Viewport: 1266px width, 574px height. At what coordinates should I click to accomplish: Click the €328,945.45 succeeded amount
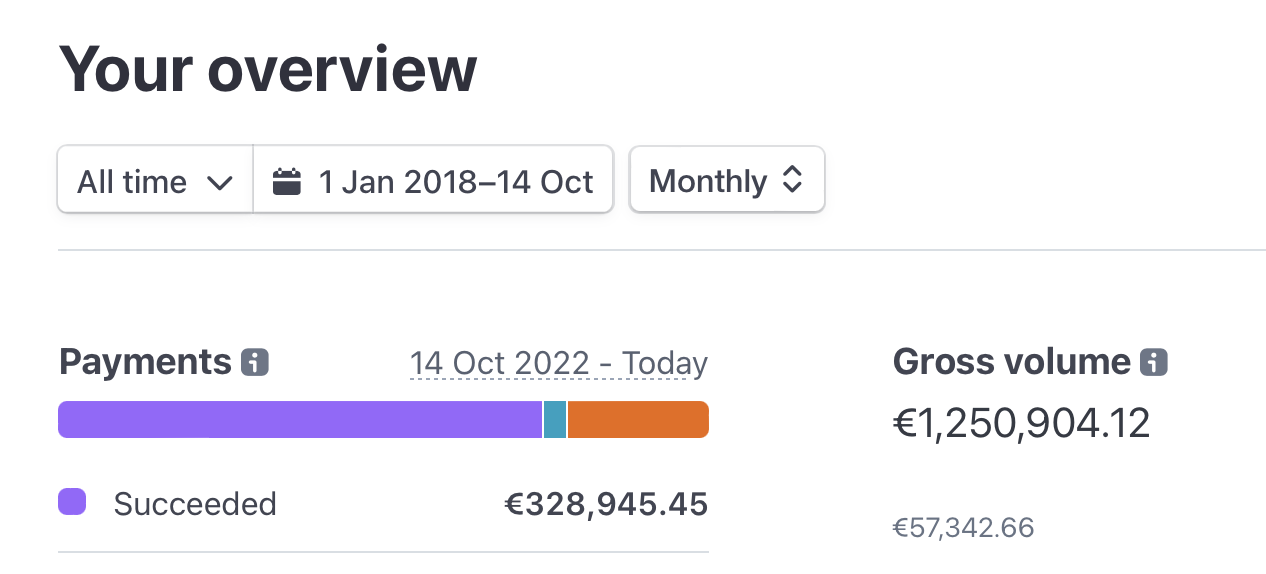(606, 504)
